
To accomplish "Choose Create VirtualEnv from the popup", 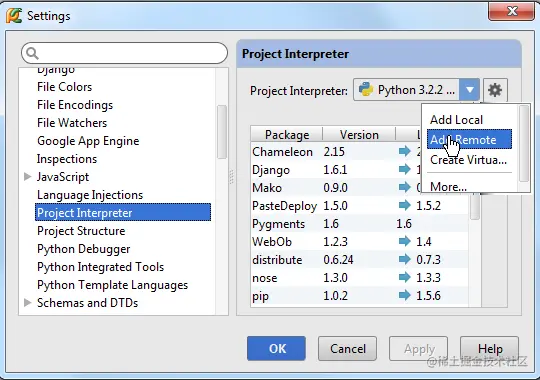I will coord(468,160).
